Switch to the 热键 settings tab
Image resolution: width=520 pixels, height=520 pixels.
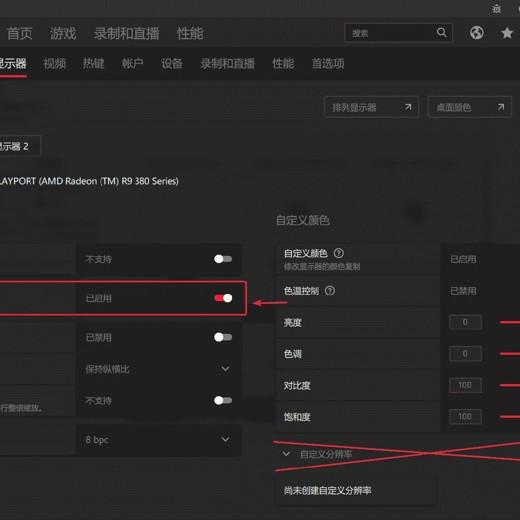94,63
